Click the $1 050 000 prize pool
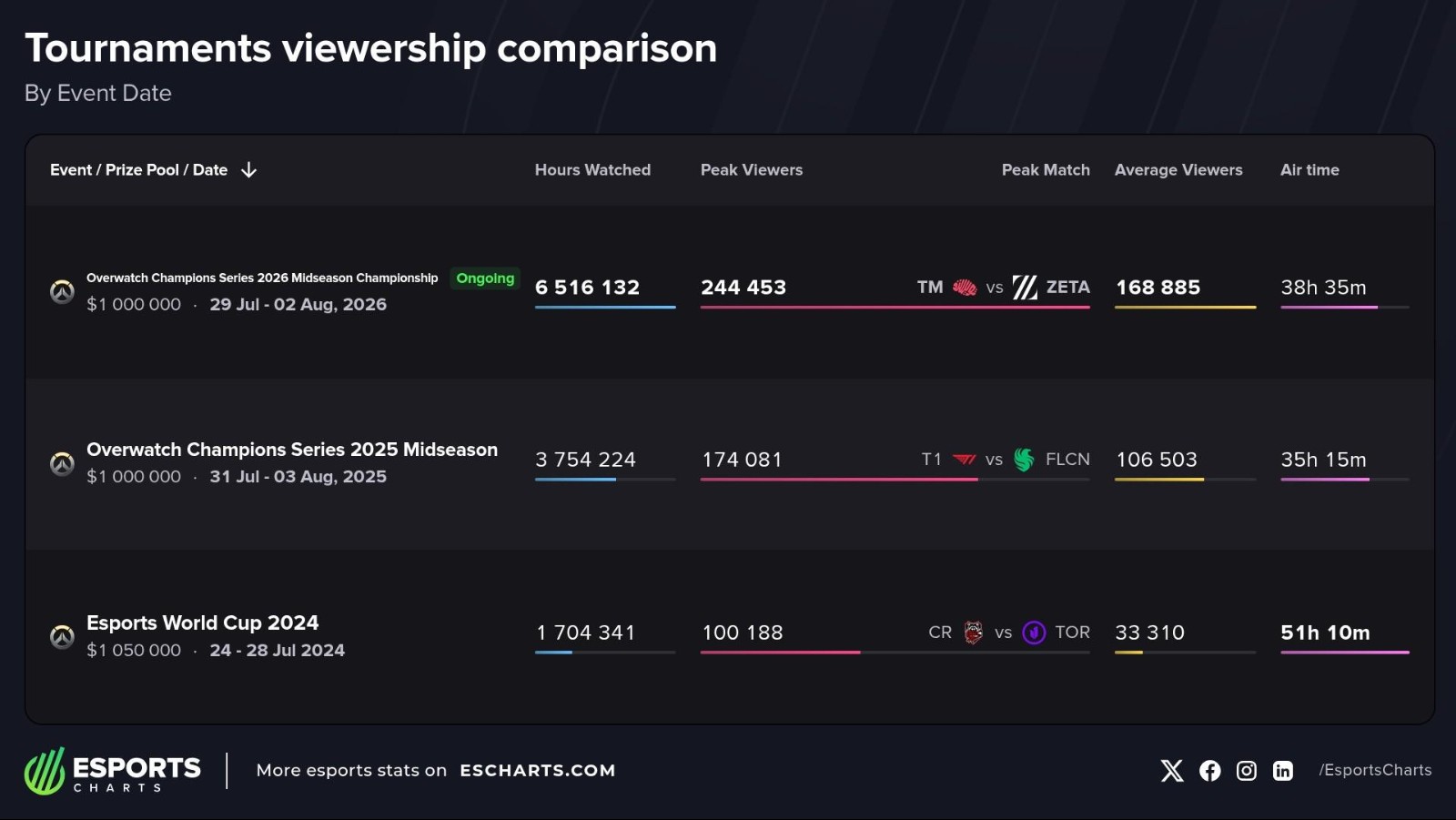Viewport: 1456px width, 820px height. [134, 651]
